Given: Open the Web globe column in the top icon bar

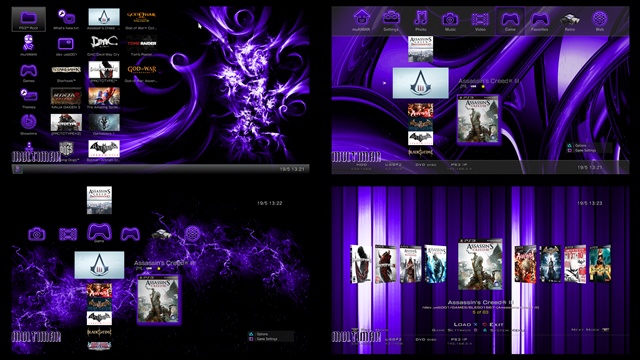Looking at the screenshot, I should pyautogui.click(x=600, y=19).
